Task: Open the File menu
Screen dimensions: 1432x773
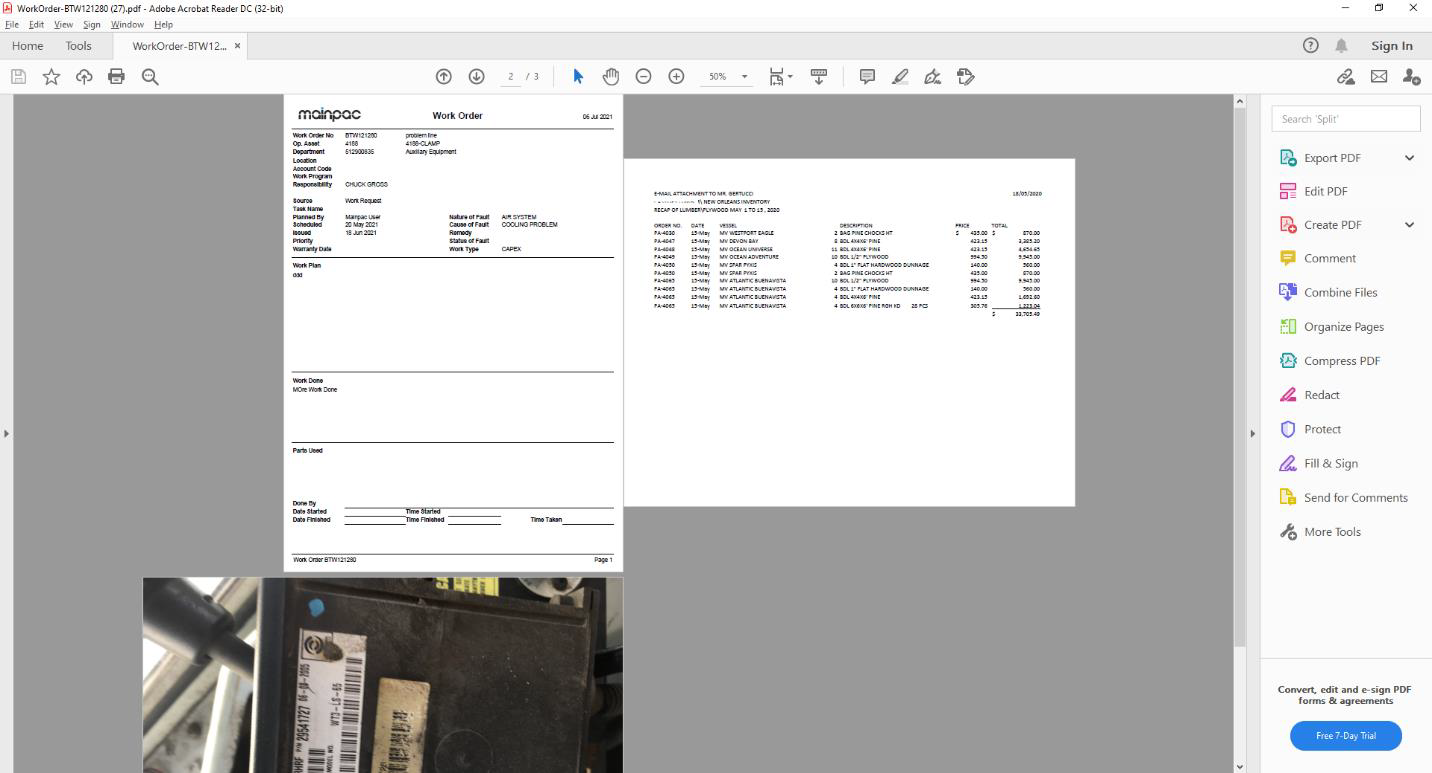Action: click(x=12, y=24)
